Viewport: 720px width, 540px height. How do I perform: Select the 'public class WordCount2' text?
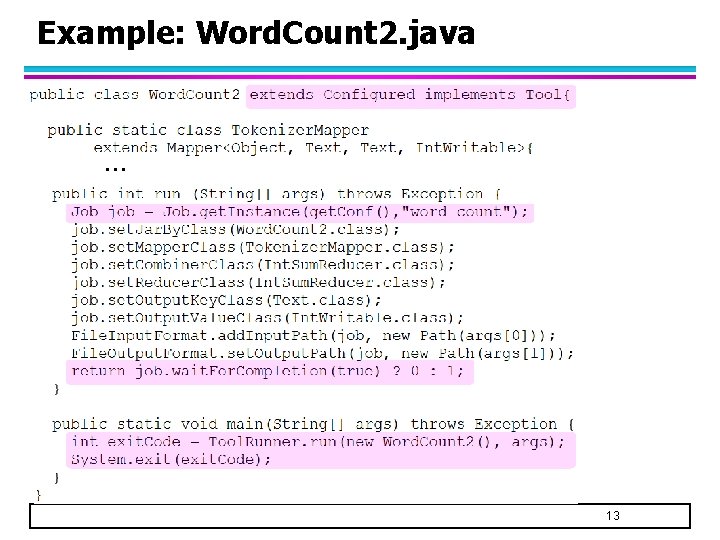tap(135, 95)
